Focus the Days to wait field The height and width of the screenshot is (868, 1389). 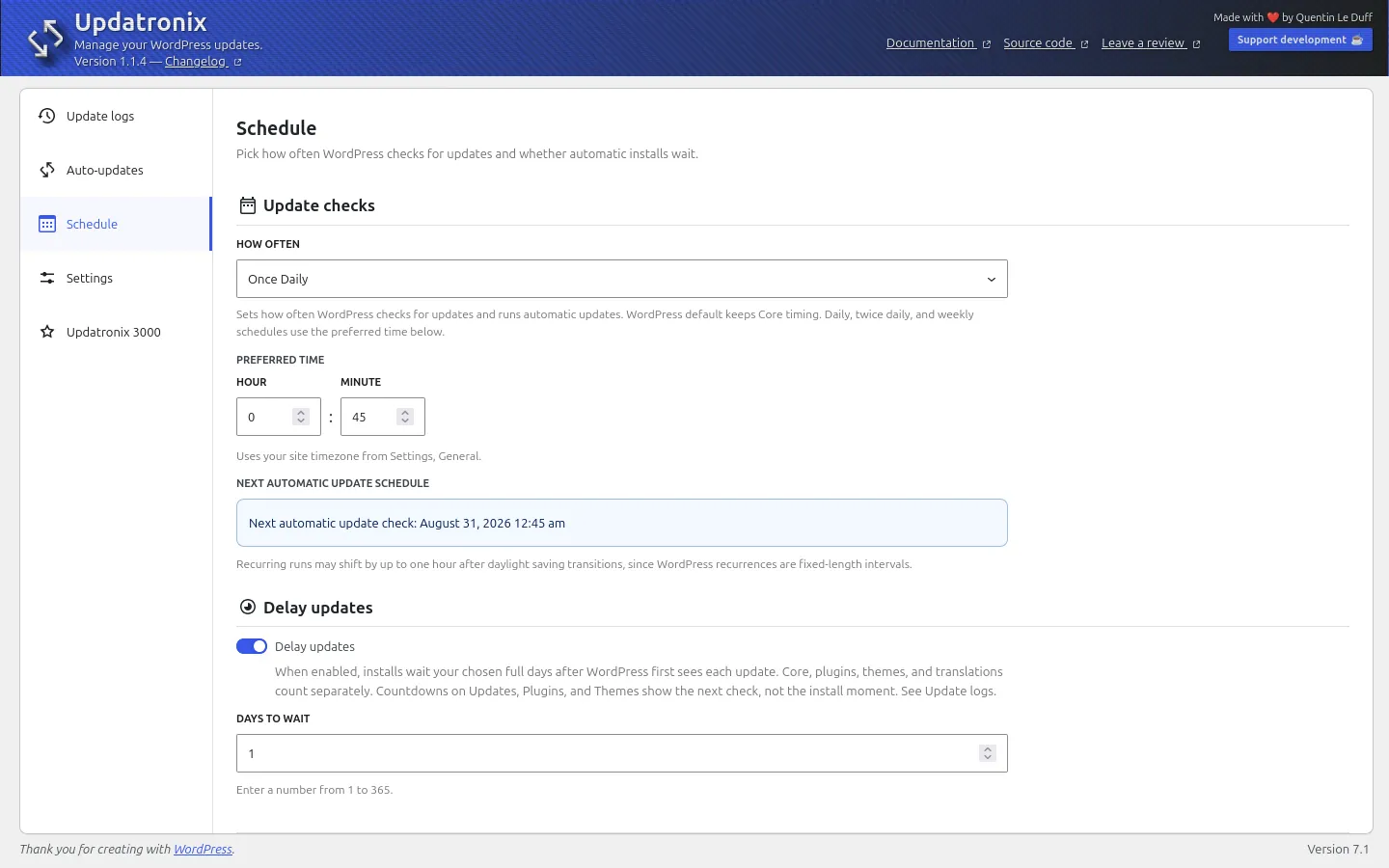tap(622, 753)
